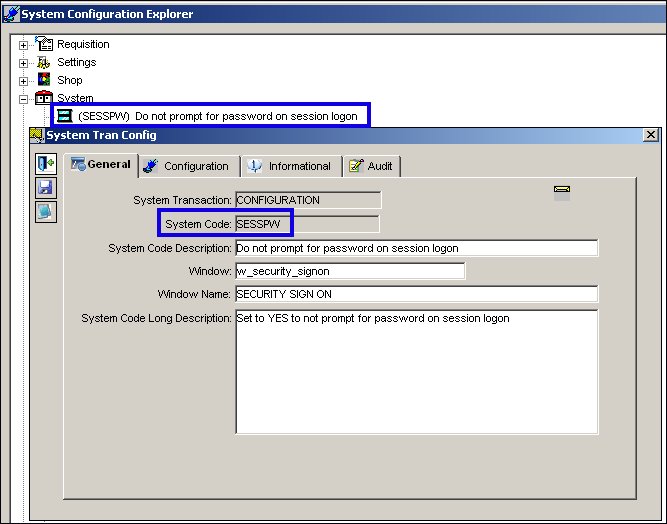Image resolution: width=667 pixels, height=524 pixels.
Task: Click the third sidebar icon below save
Action: tap(46, 211)
